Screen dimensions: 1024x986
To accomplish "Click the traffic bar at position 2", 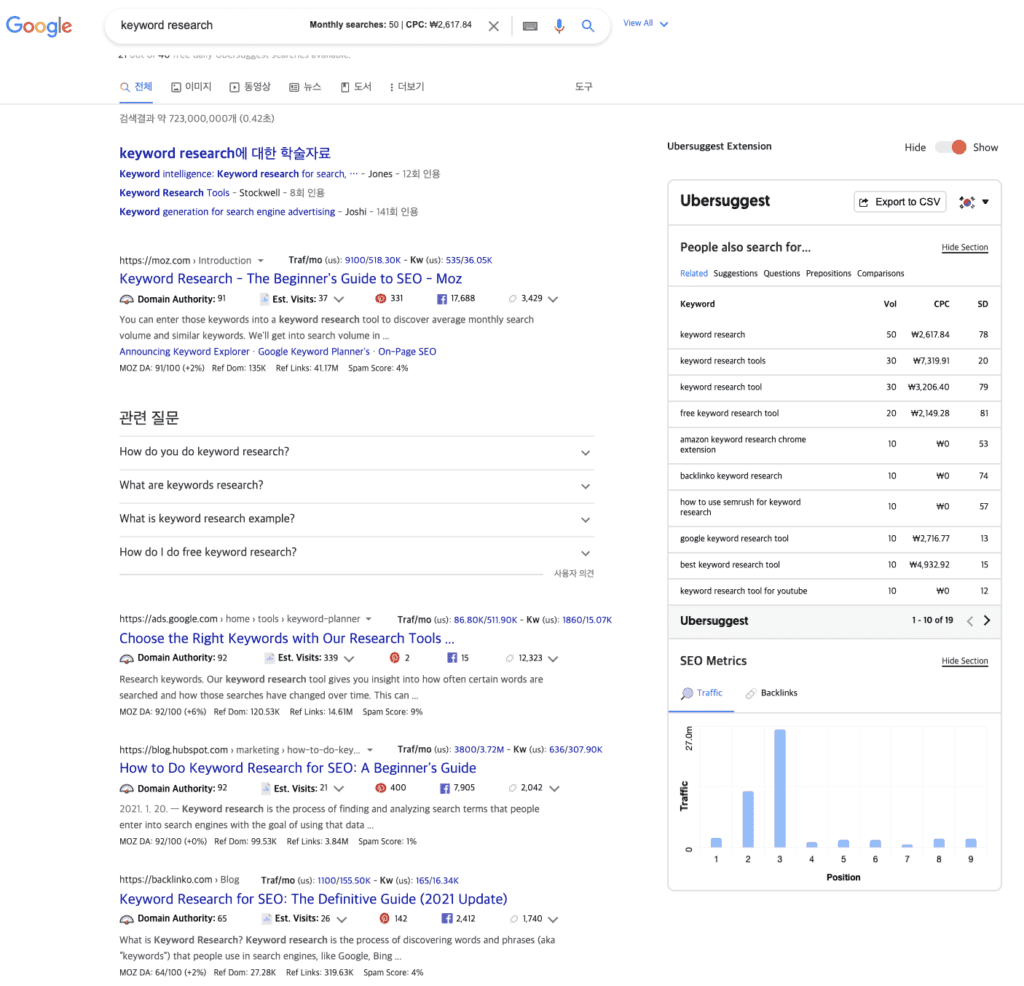I will 748,819.
